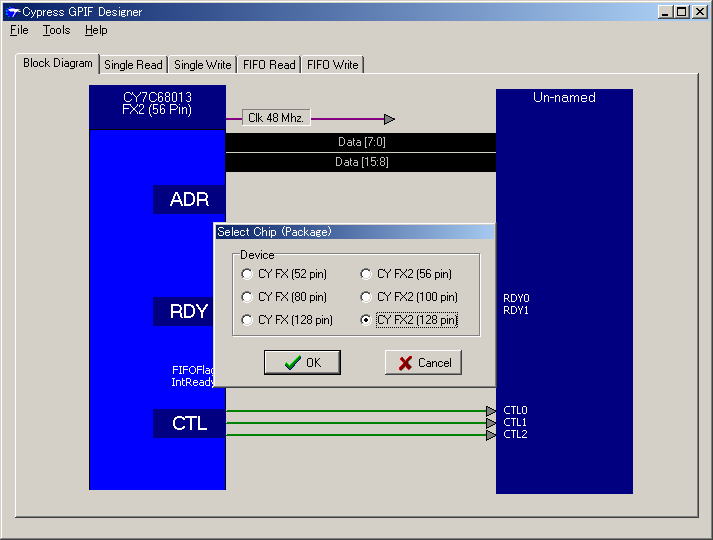713x540 pixels.
Task: Close the GPIF Designer window
Action: click(700, 12)
